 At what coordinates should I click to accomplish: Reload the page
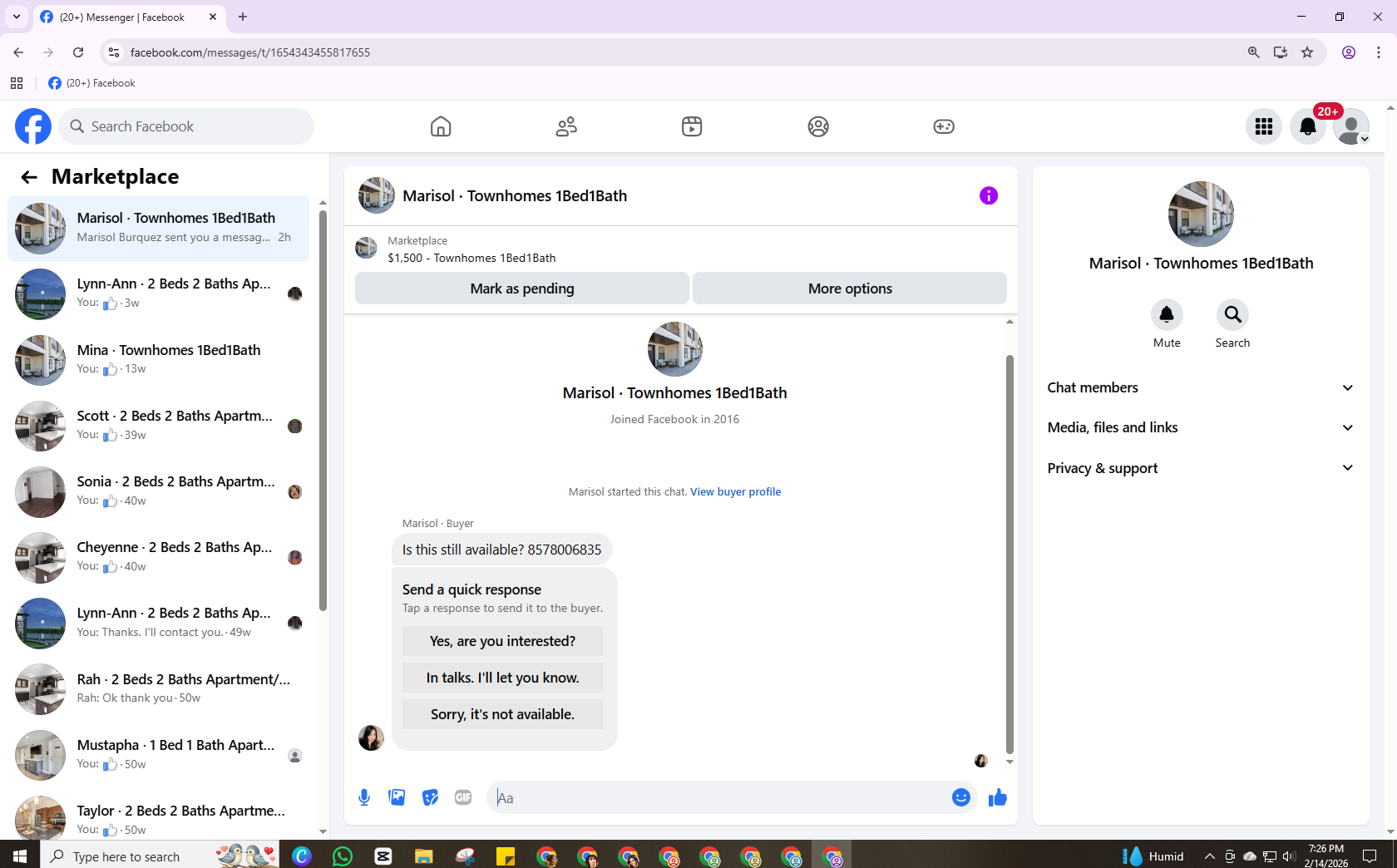coord(78,52)
